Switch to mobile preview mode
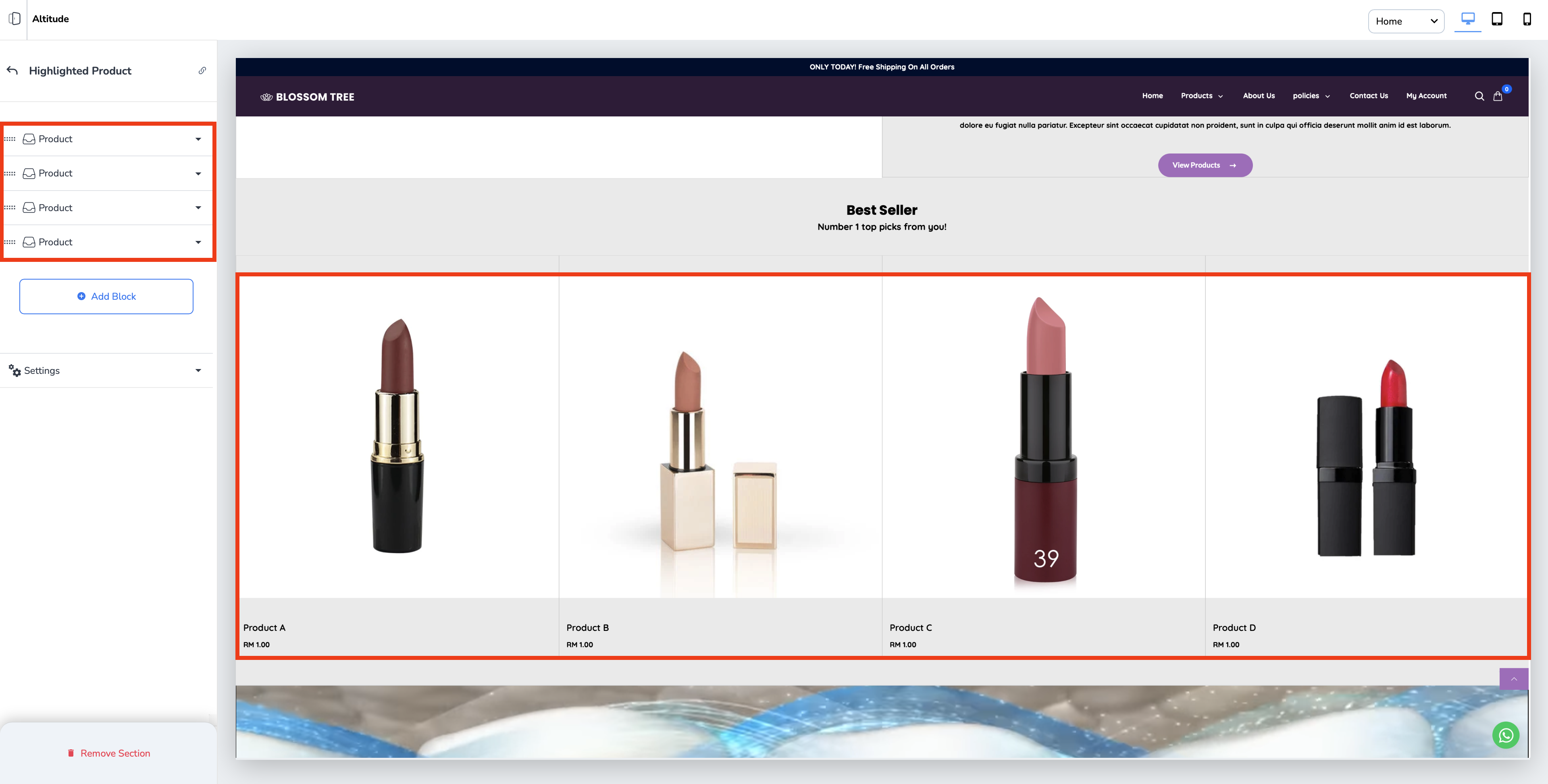The height and width of the screenshot is (784, 1548). tap(1526, 19)
